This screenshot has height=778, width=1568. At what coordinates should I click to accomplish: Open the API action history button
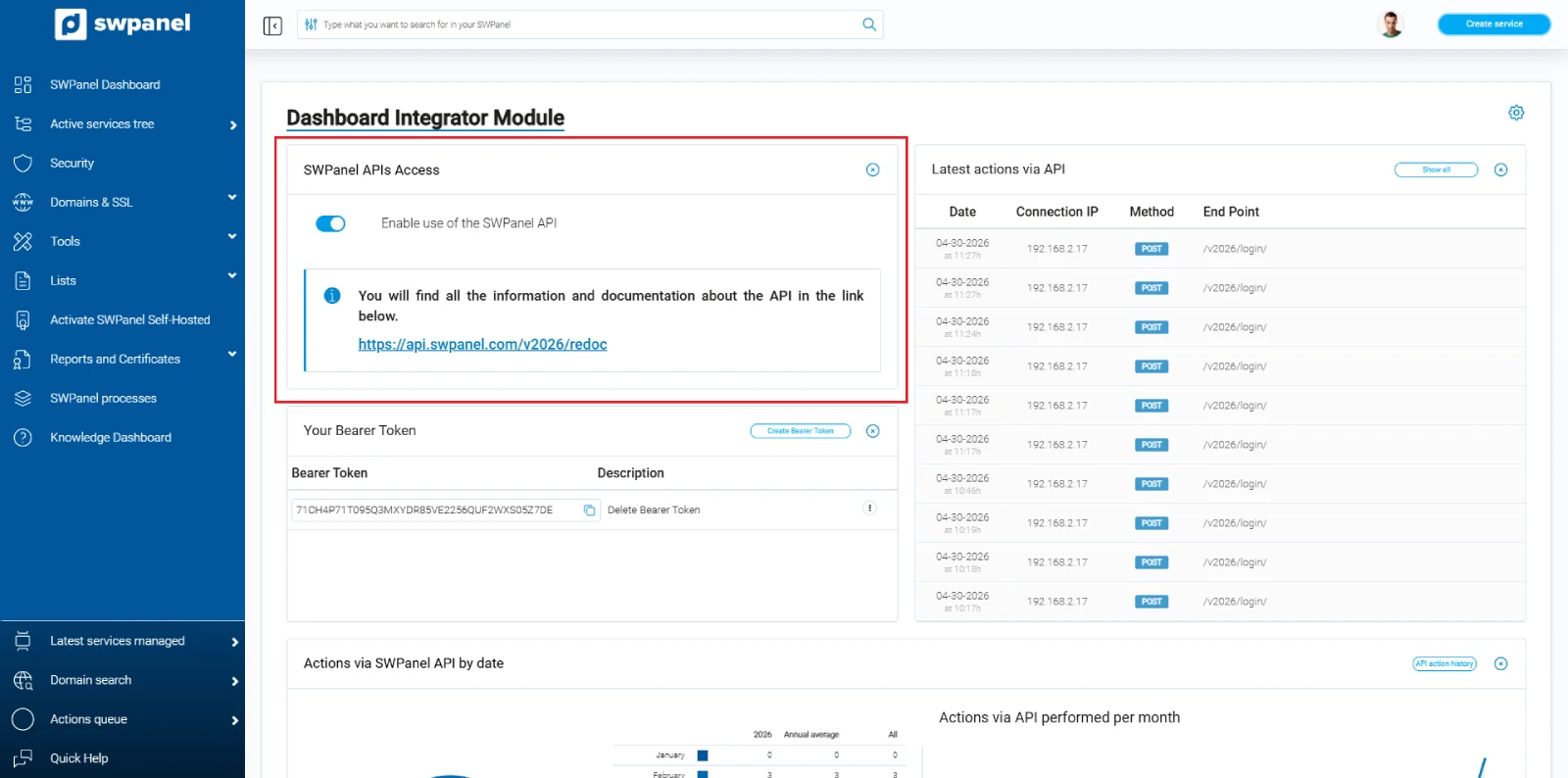(1445, 663)
